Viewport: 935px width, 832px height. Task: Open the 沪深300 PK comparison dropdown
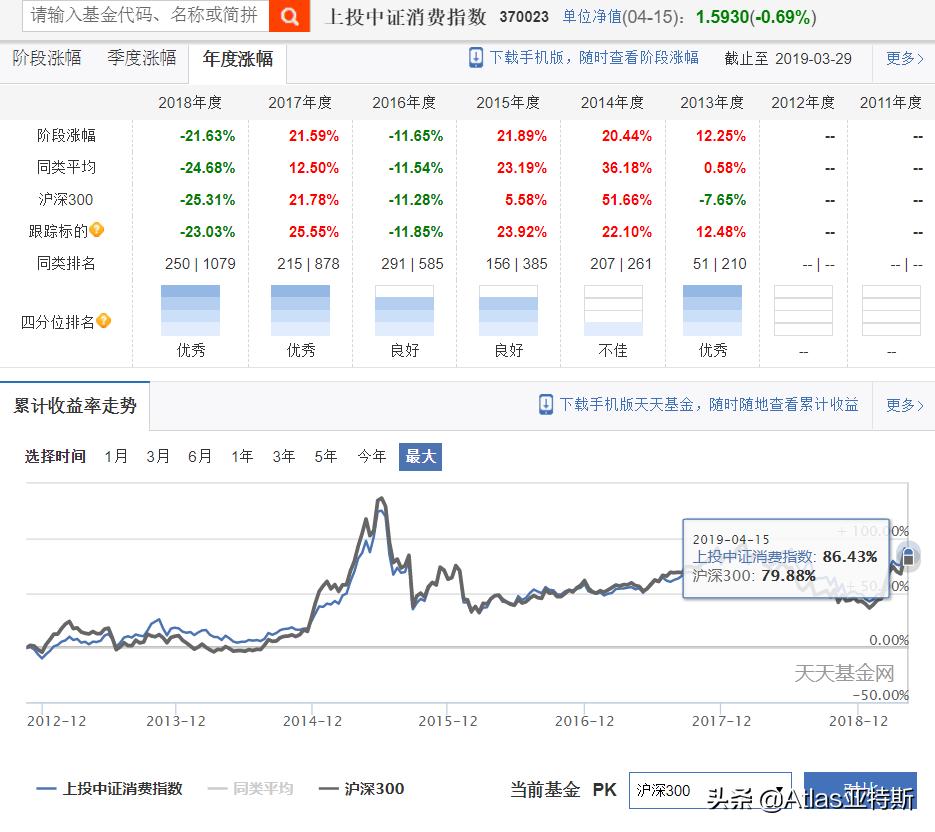[x=710, y=789]
